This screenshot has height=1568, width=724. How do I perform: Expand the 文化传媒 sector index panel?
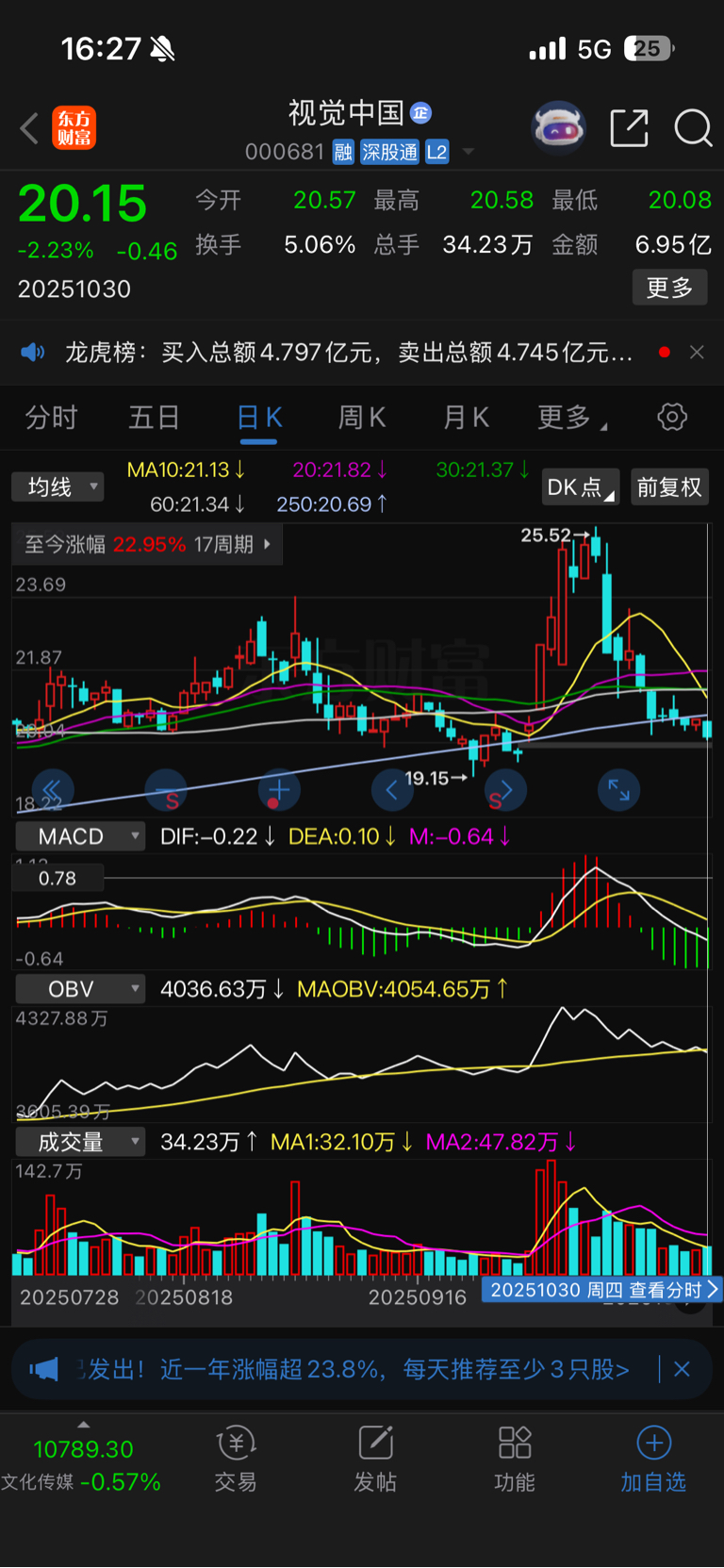click(x=81, y=1457)
